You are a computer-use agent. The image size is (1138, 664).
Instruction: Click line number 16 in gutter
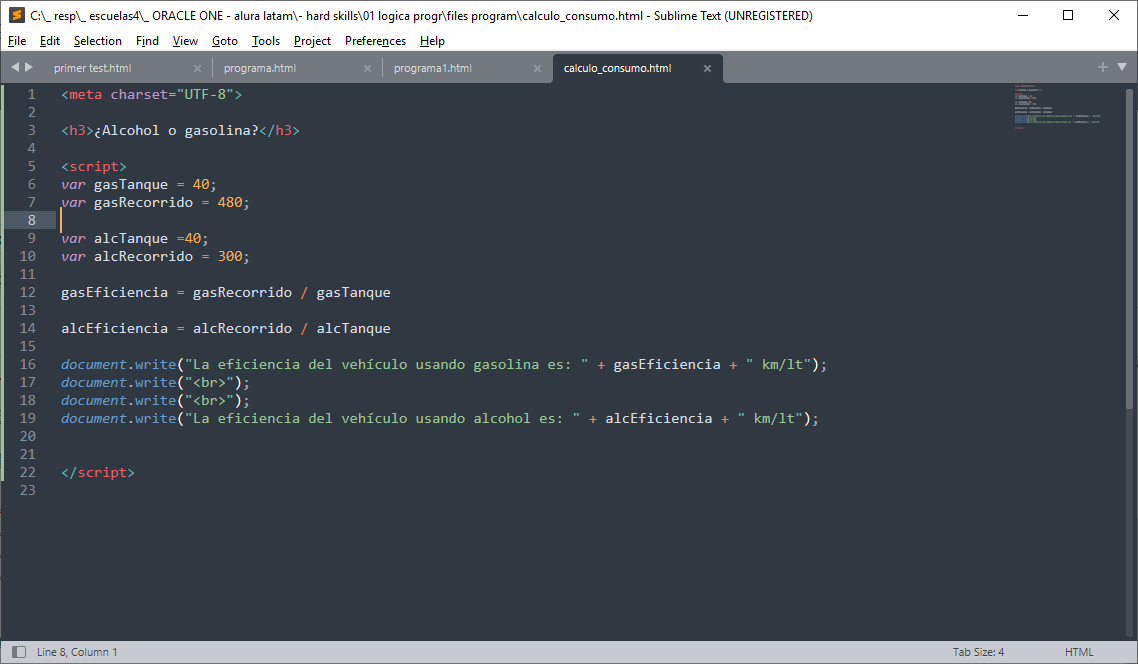(x=28, y=364)
